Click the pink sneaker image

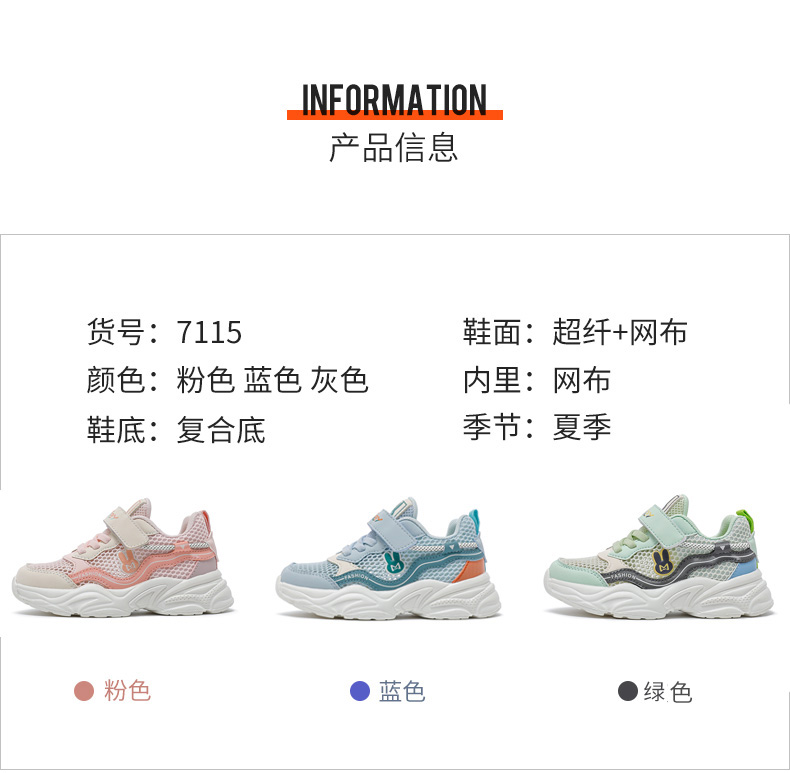pyautogui.click(x=122, y=557)
